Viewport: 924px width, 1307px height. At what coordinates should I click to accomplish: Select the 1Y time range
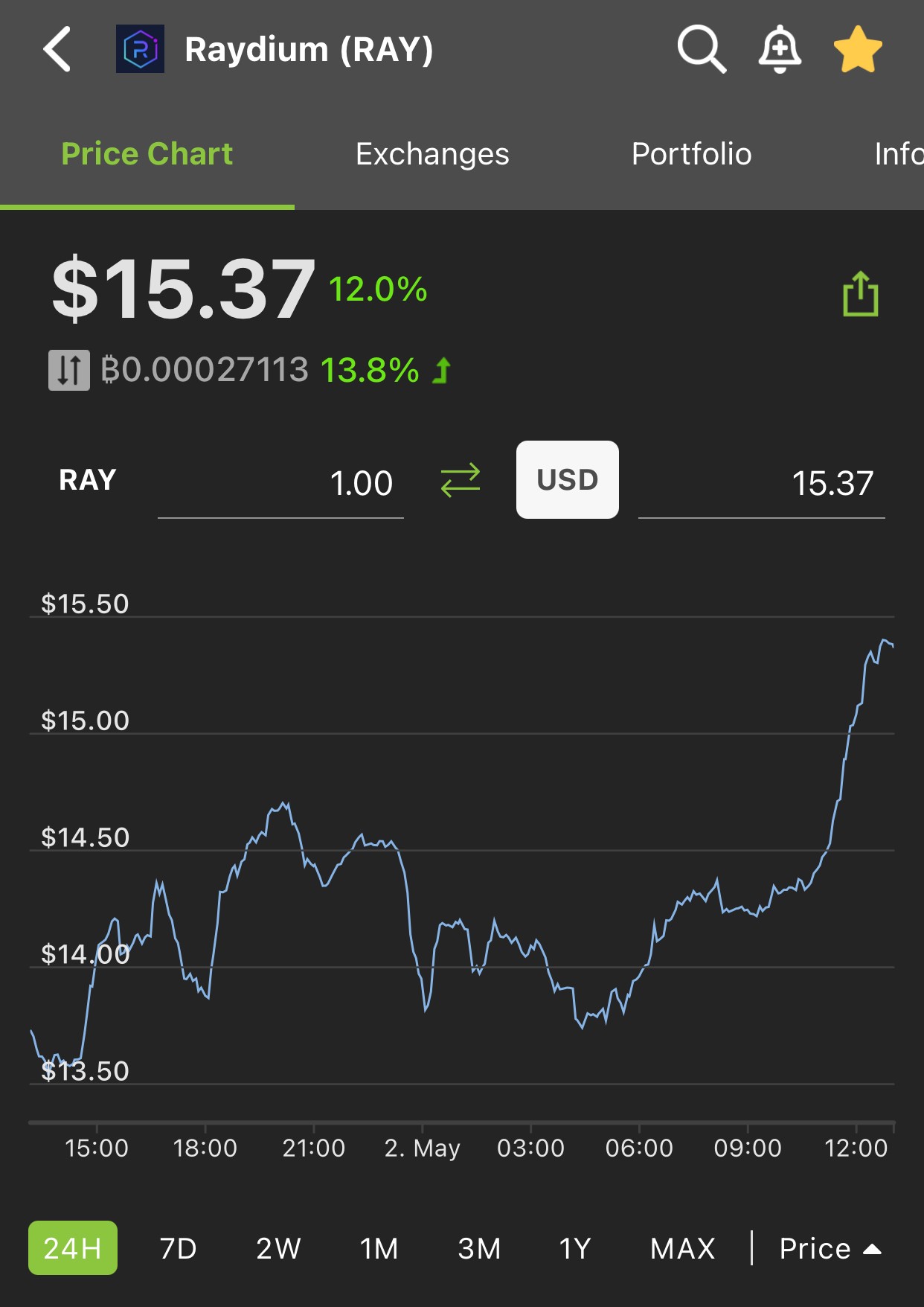pos(575,1248)
